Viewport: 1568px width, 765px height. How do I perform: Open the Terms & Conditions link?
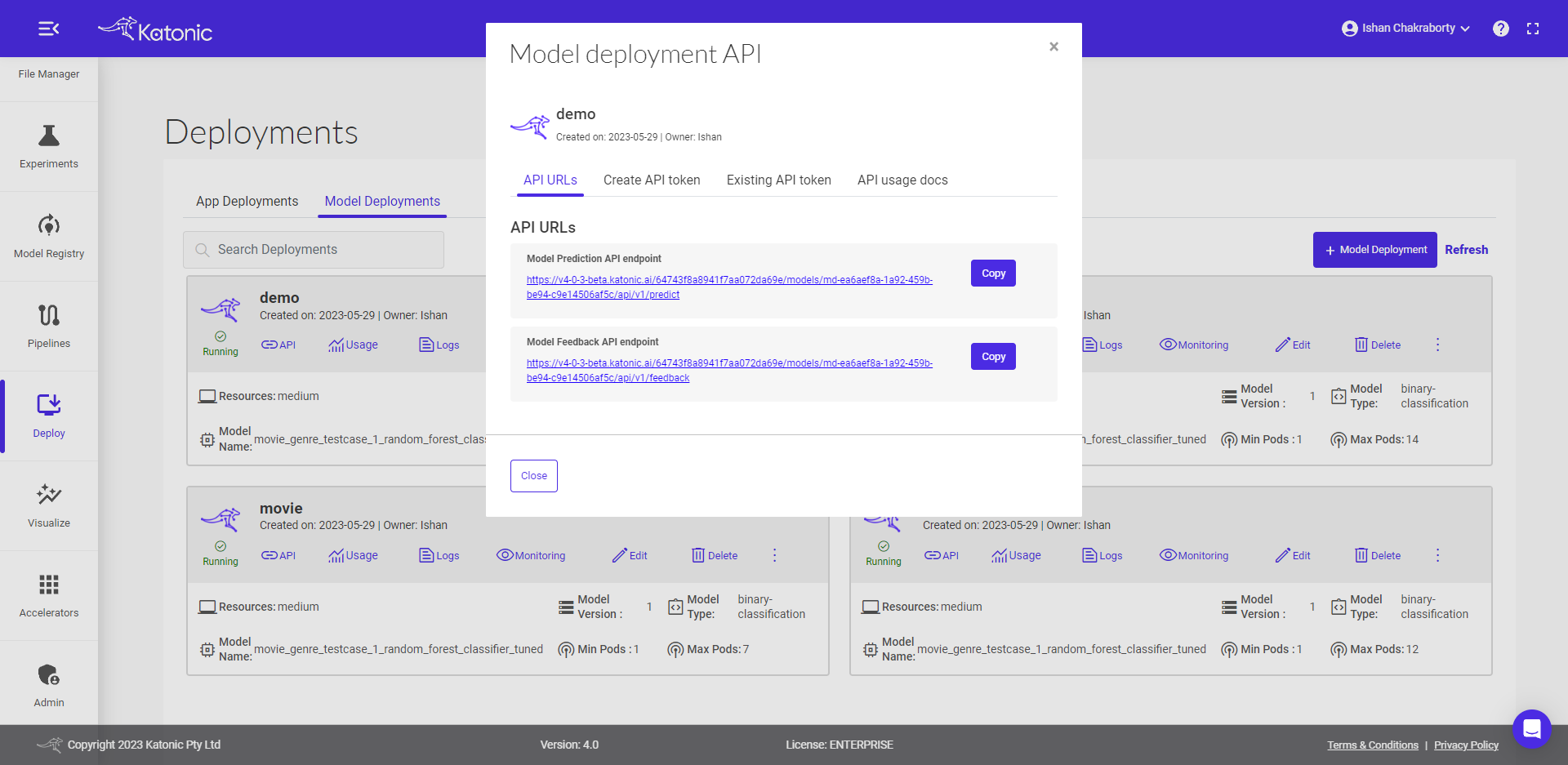(x=1373, y=745)
